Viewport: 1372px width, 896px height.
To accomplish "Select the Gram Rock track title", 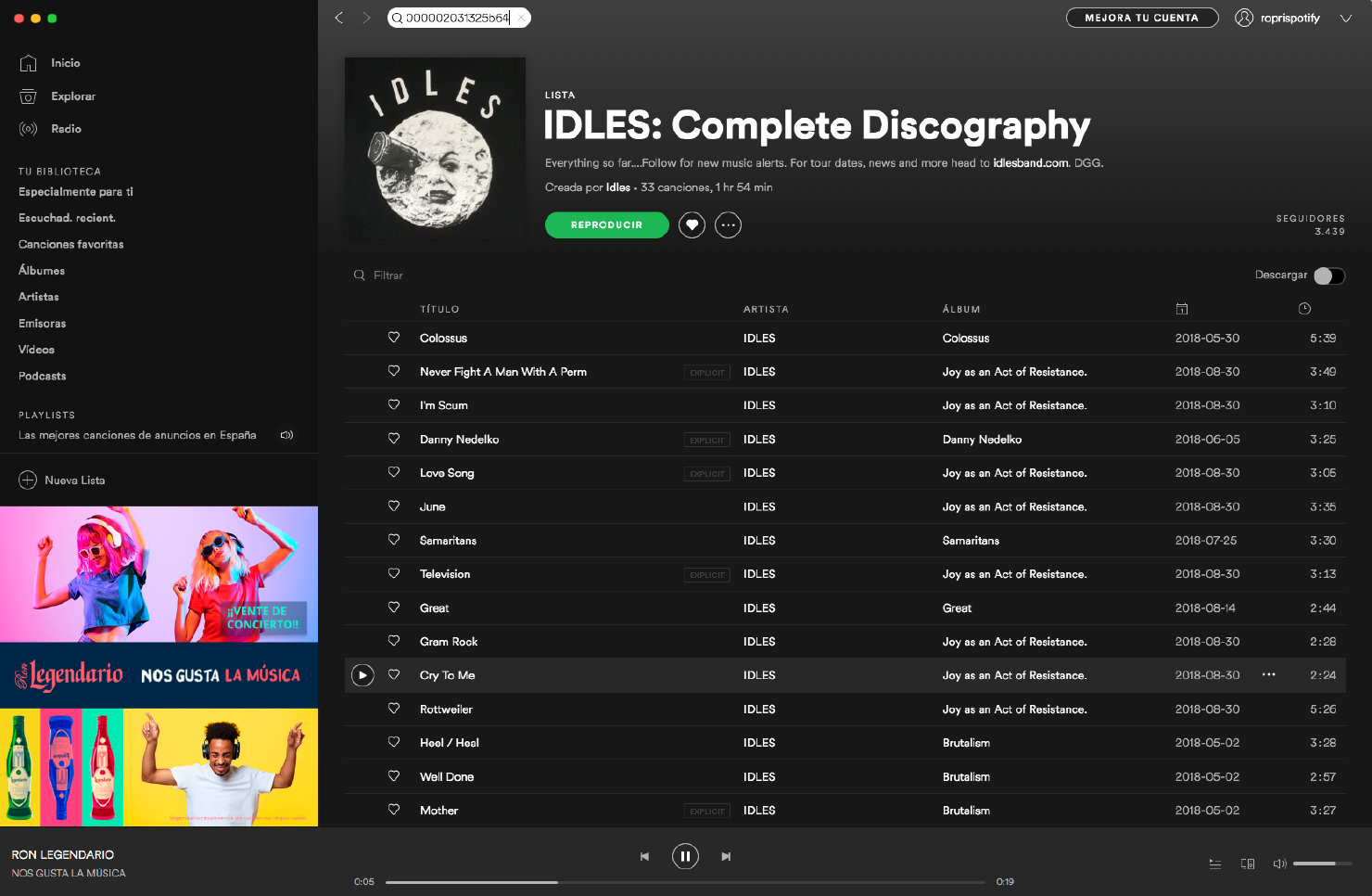I will [x=449, y=642].
